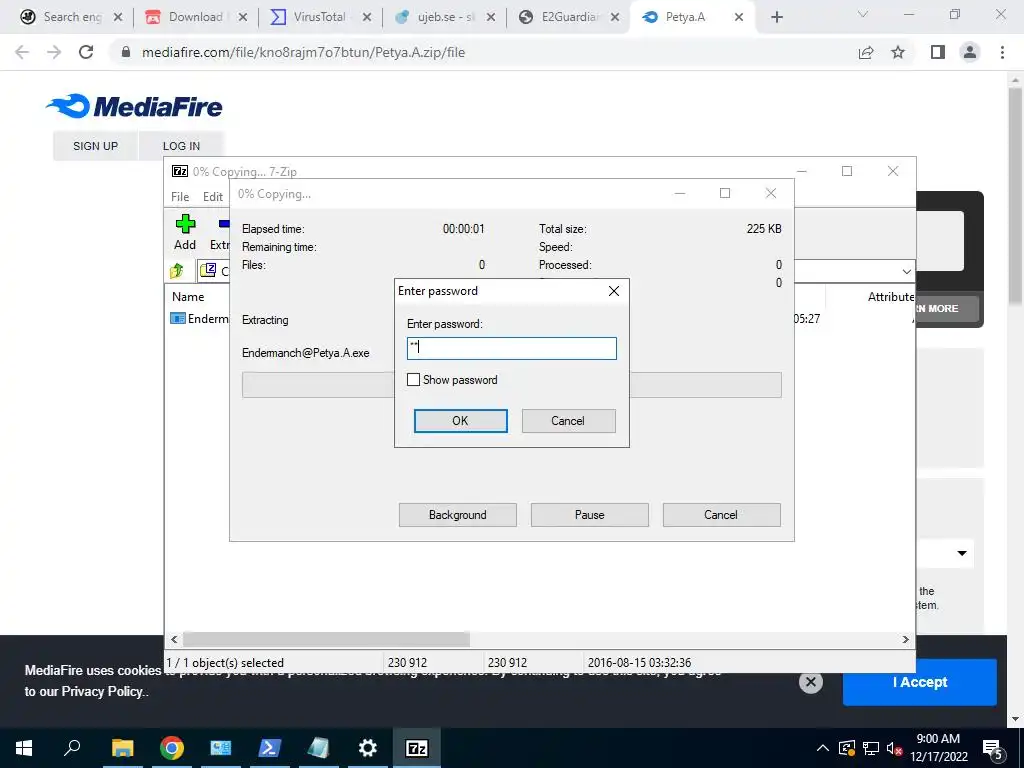
Task: Open the 7-Zip Edit menu
Action: (x=213, y=197)
